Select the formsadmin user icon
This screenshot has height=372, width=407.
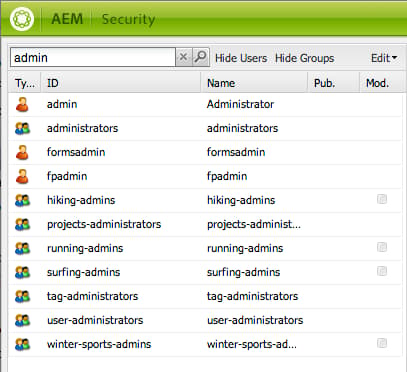(x=22, y=152)
